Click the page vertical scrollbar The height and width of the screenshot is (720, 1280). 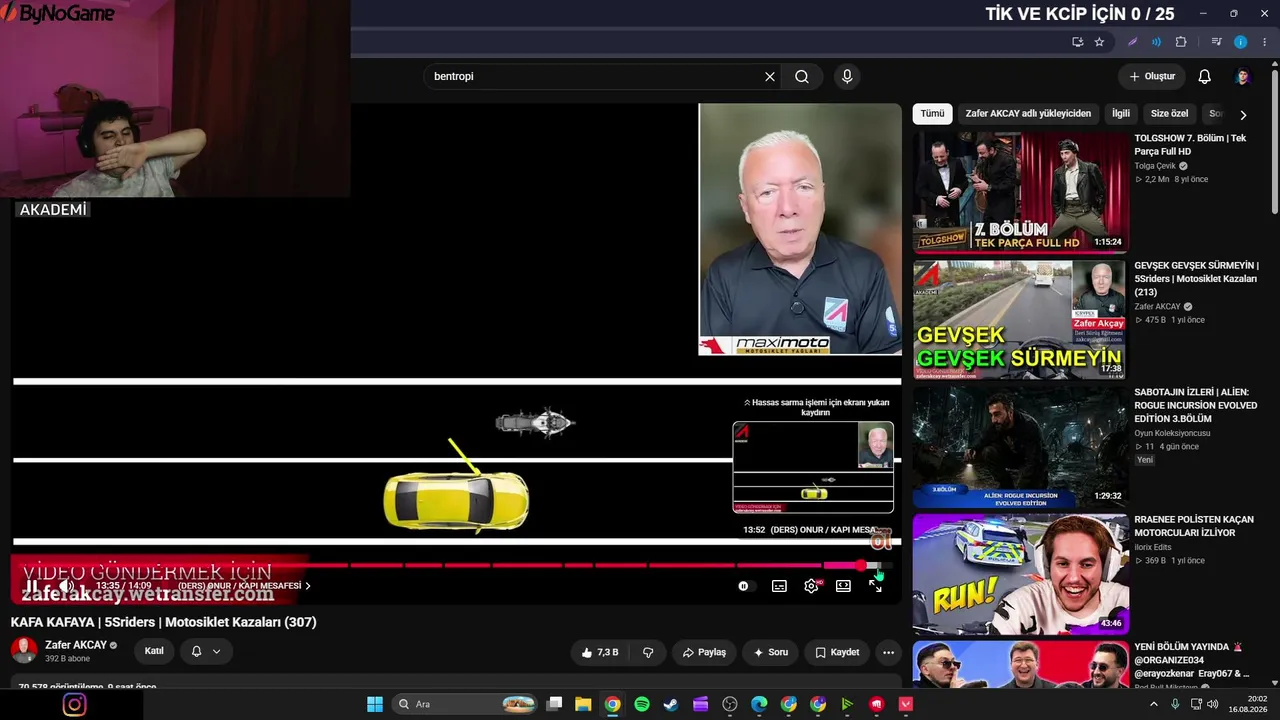click(x=1275, y=140)
